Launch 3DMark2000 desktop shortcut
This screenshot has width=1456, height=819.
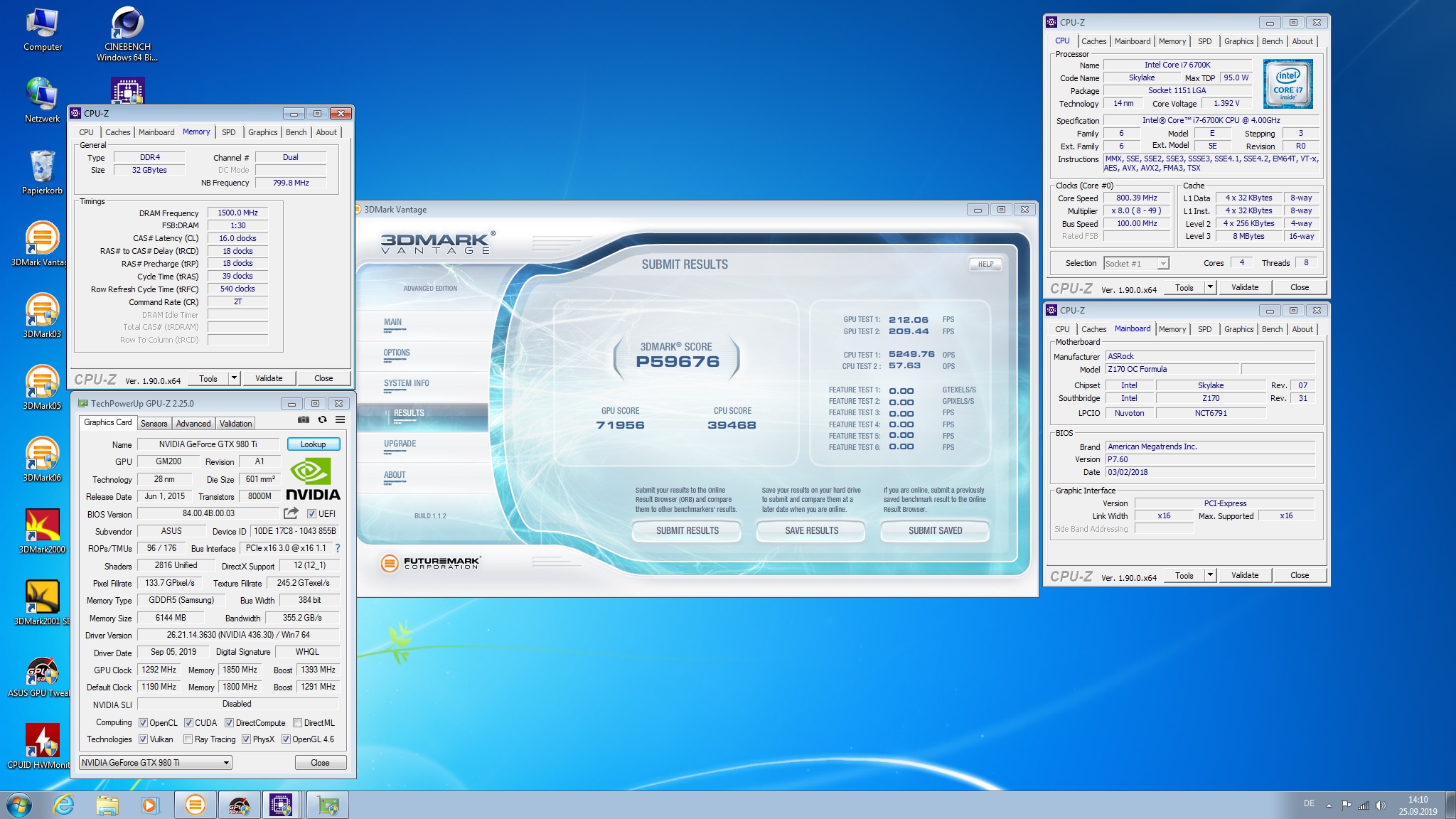(42, 531)
